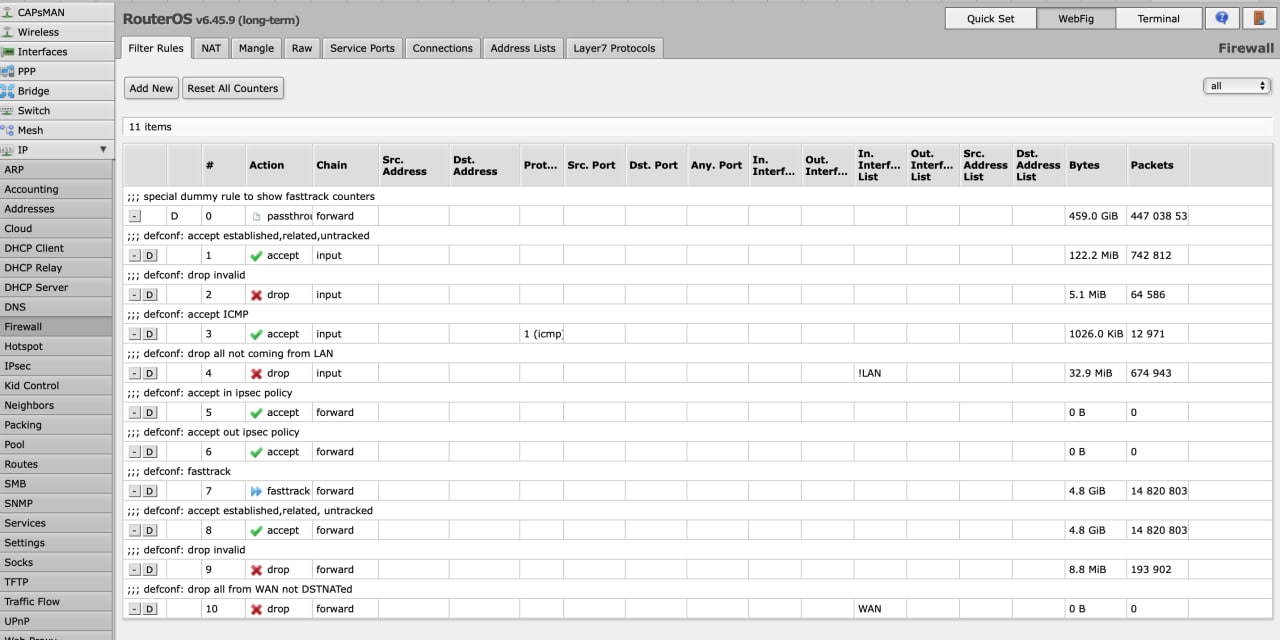The image size is (1280, 640).
Task: Open DHCP Server in the IP submenu
Action: click(57, 287)
